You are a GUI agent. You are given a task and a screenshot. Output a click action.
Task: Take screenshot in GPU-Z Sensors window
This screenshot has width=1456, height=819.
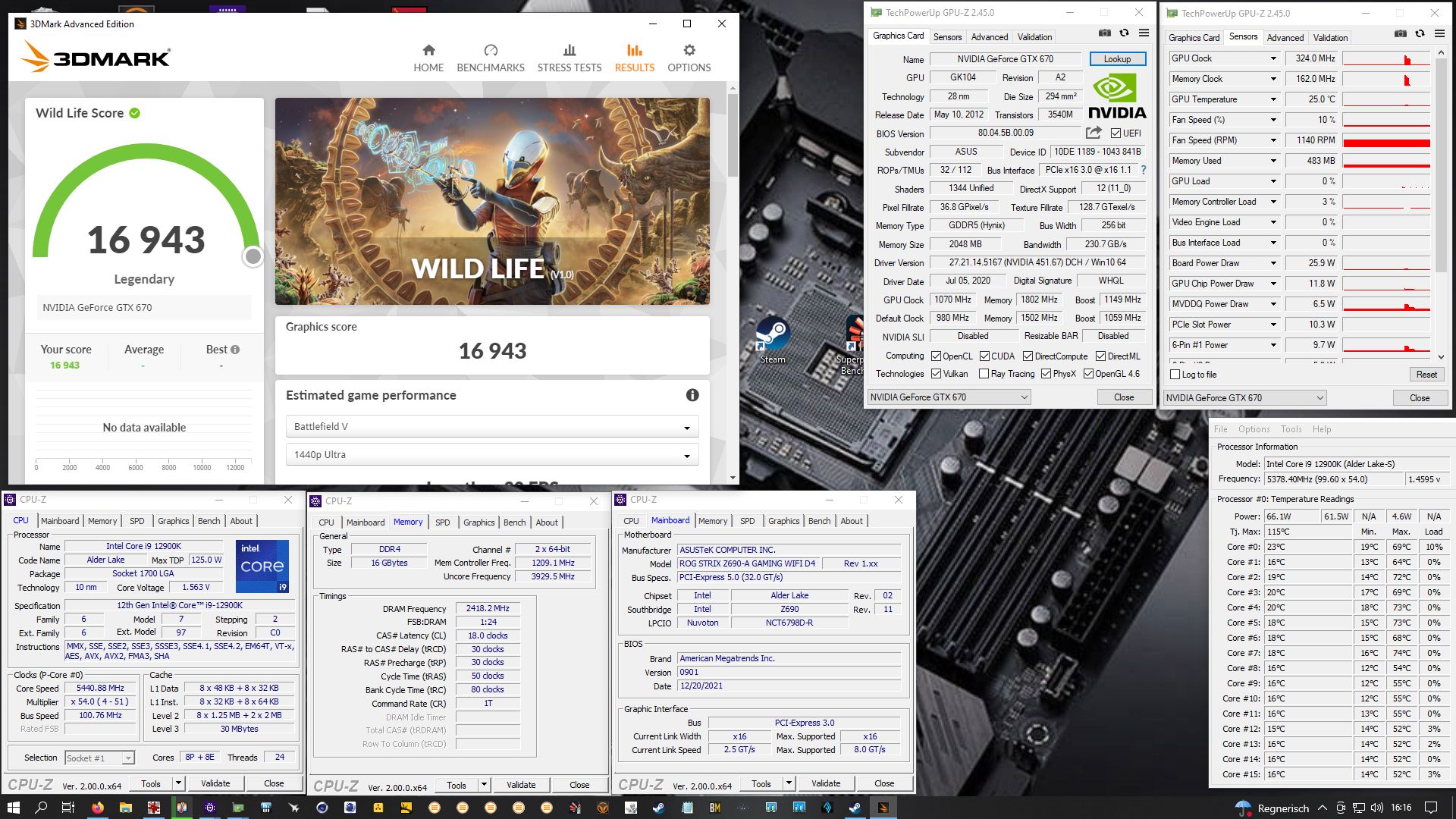click(x=1401, y=34)
